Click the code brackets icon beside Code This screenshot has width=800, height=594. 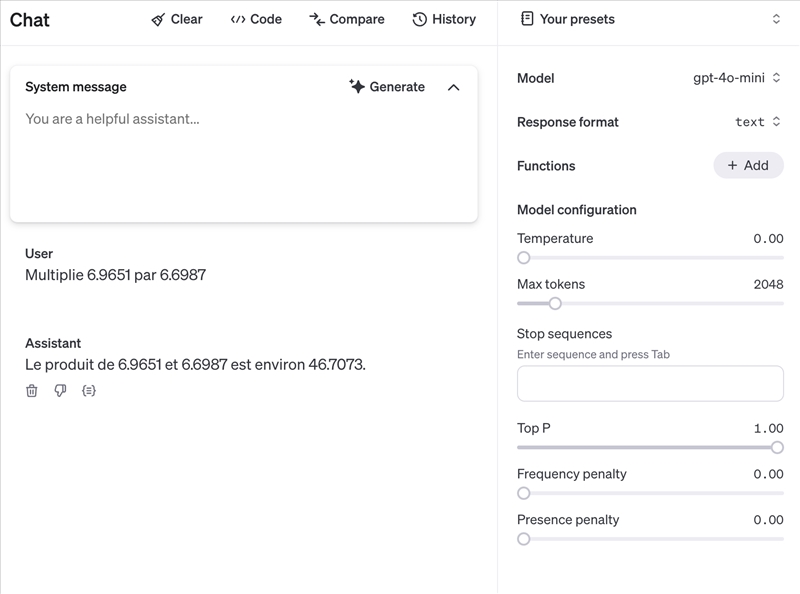pos(238,19)
